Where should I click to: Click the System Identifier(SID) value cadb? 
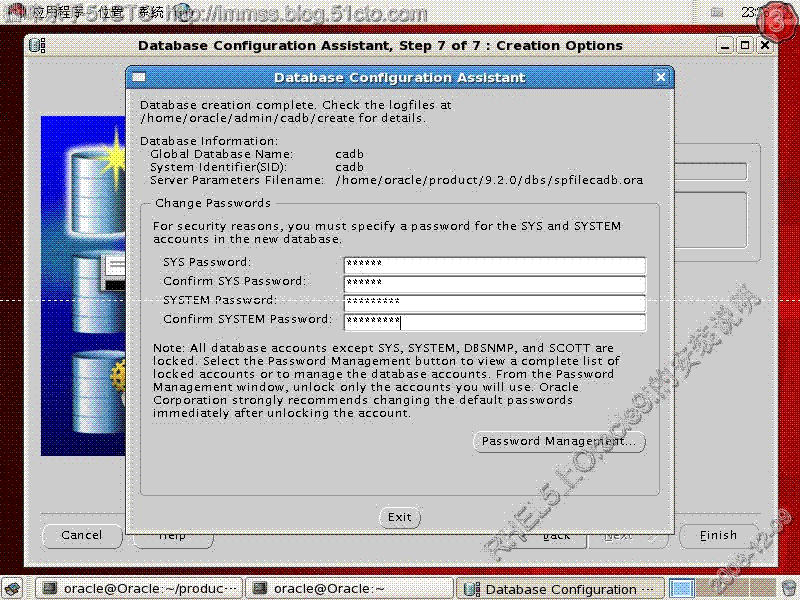click(x=349, y=167)
